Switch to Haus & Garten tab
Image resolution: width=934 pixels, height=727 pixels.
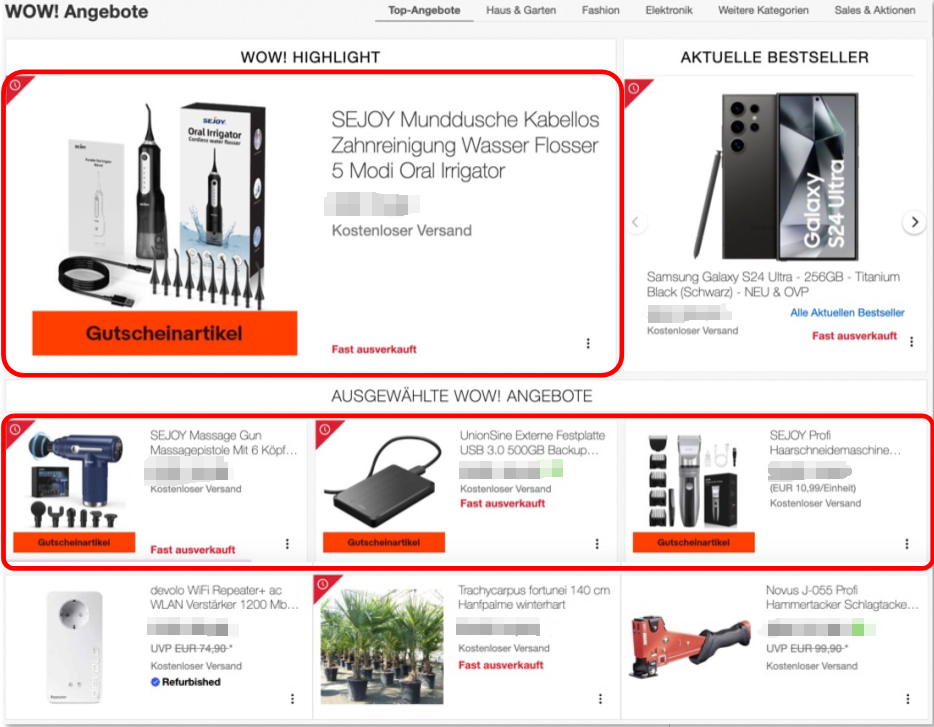tap(521, 10)
